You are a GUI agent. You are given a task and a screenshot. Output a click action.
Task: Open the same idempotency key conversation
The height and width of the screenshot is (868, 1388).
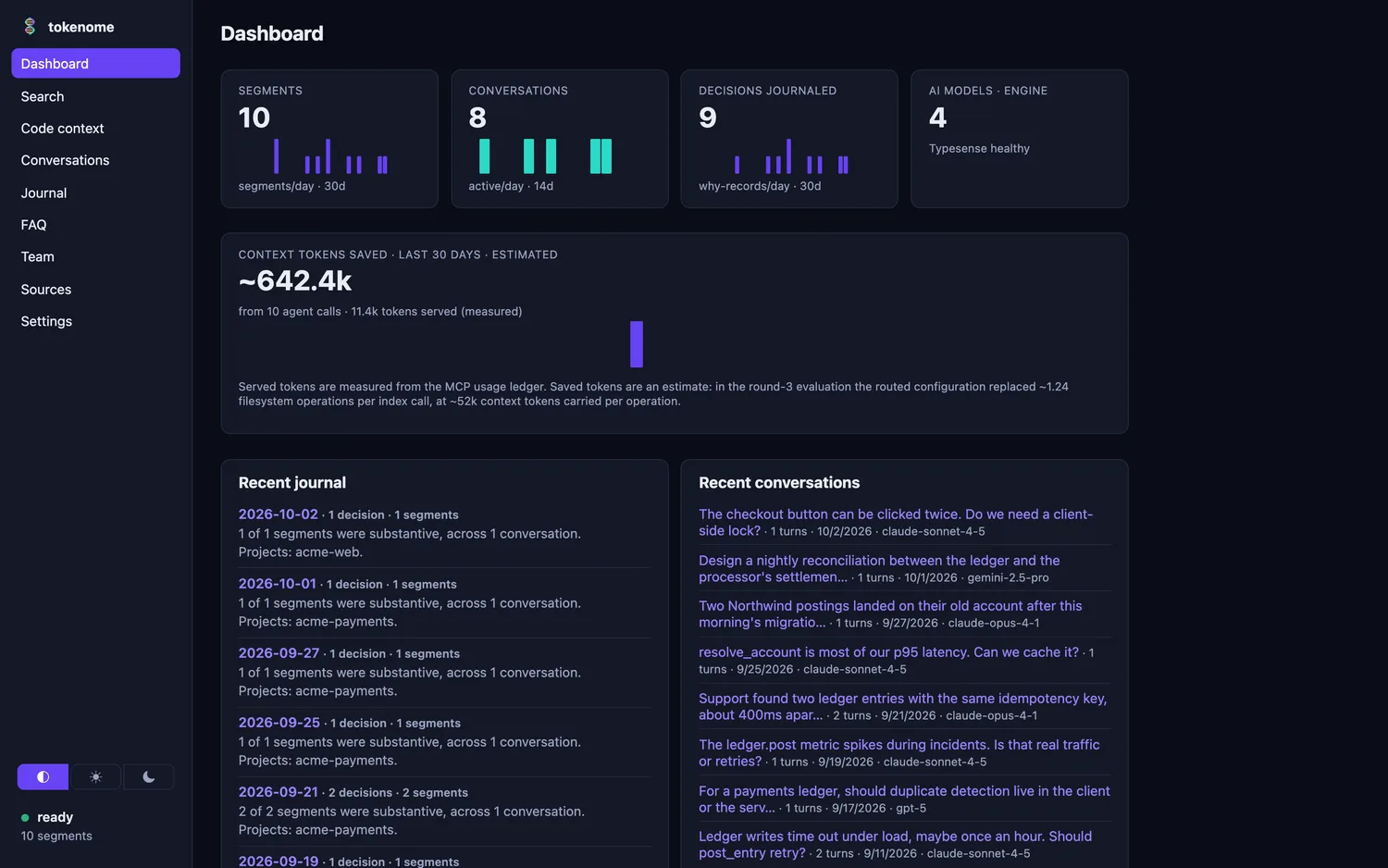coord(902,706)
